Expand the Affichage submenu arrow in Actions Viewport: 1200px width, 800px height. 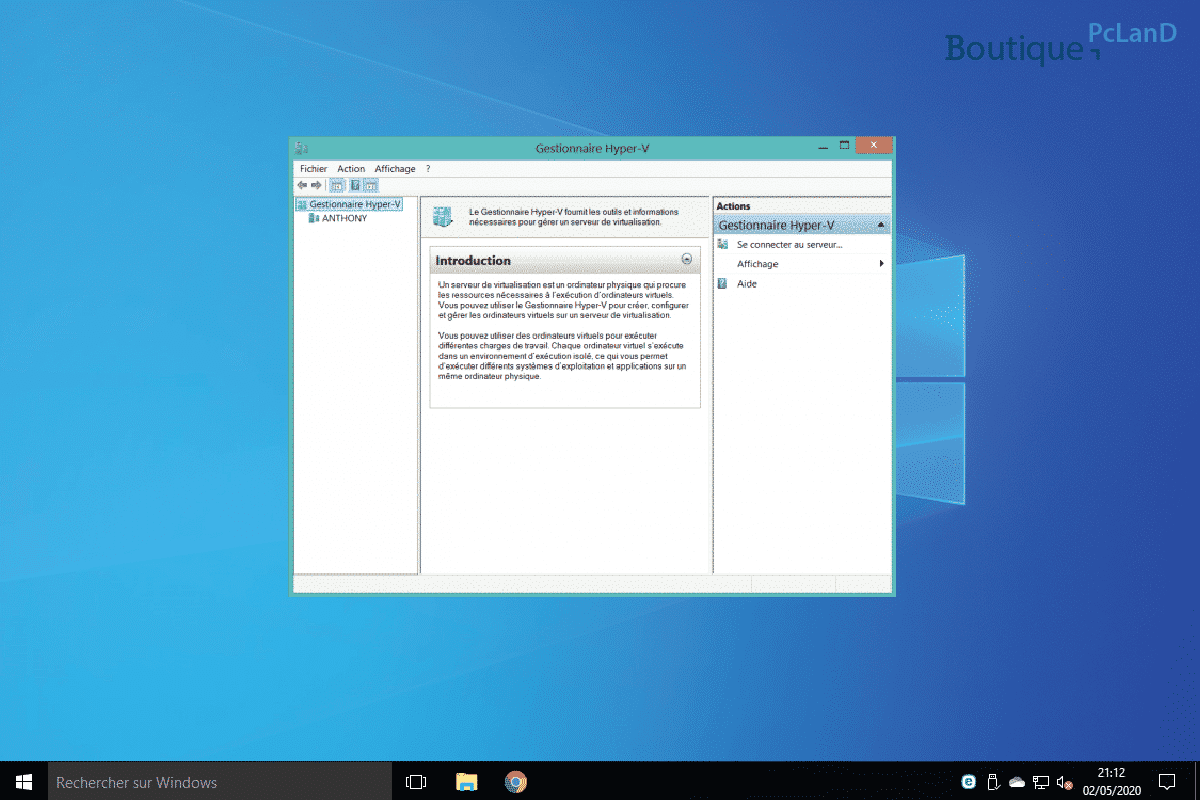[x=881, y=264]
